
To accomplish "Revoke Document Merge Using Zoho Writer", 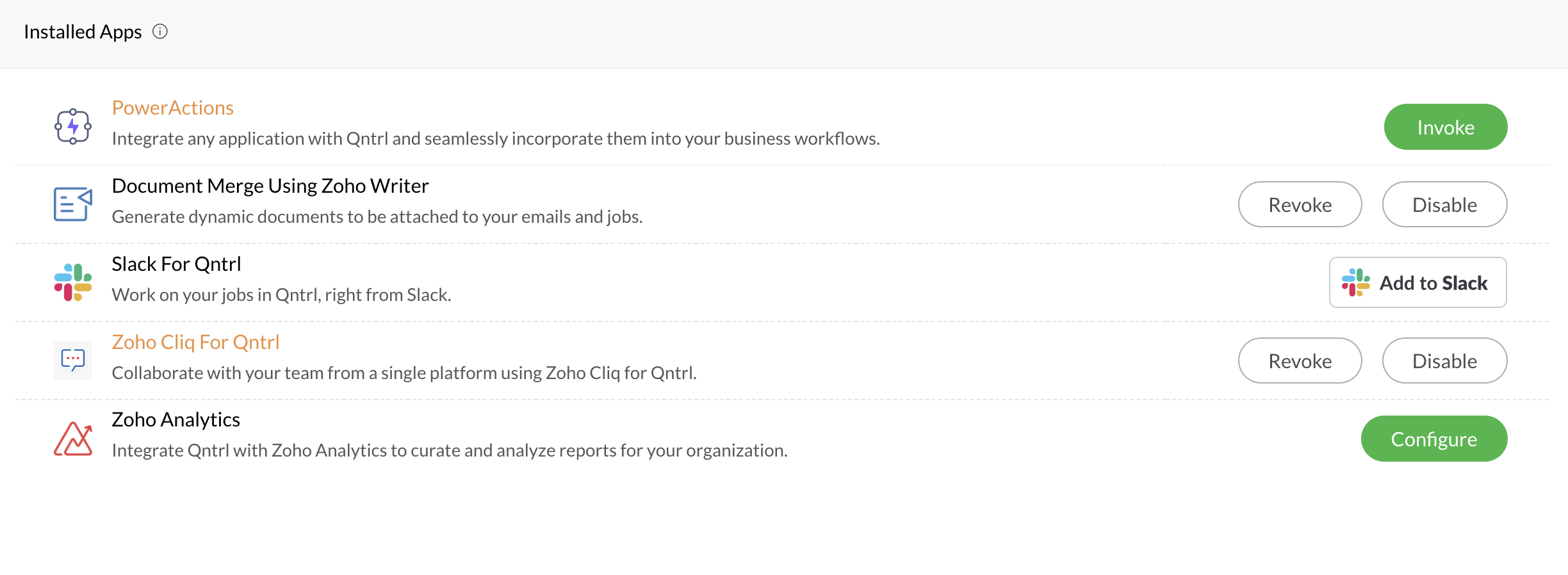I will (x=1300, y=204).
